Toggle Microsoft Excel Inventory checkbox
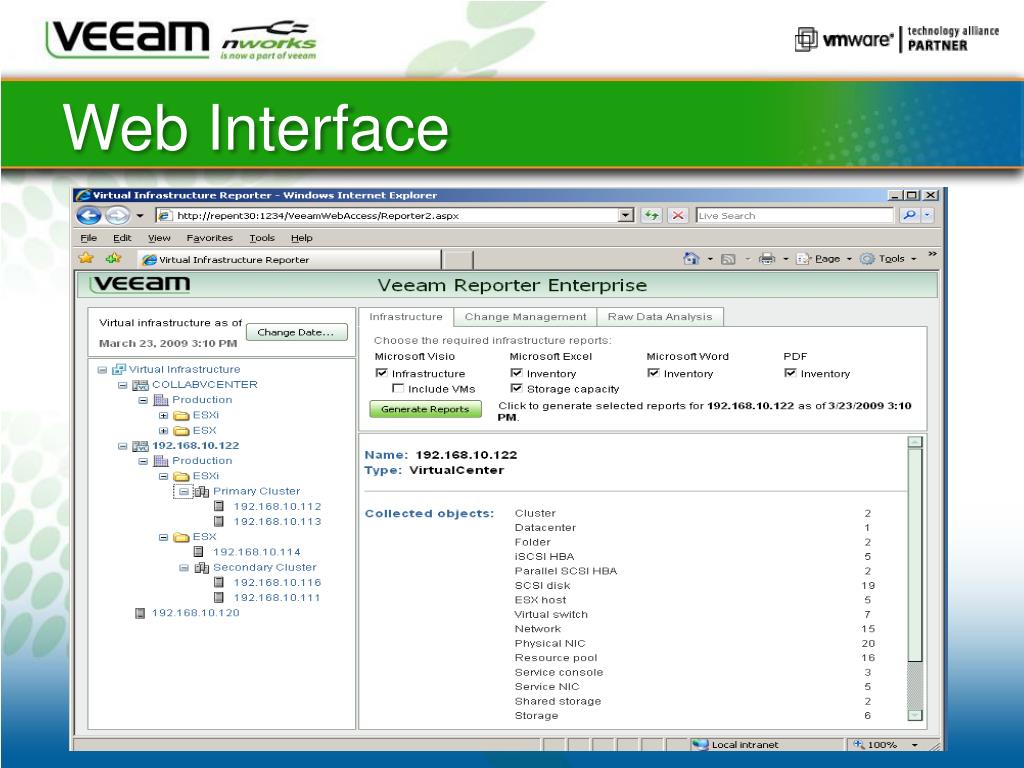Viewport: 1024px width, 768px height. pos(517,373)
